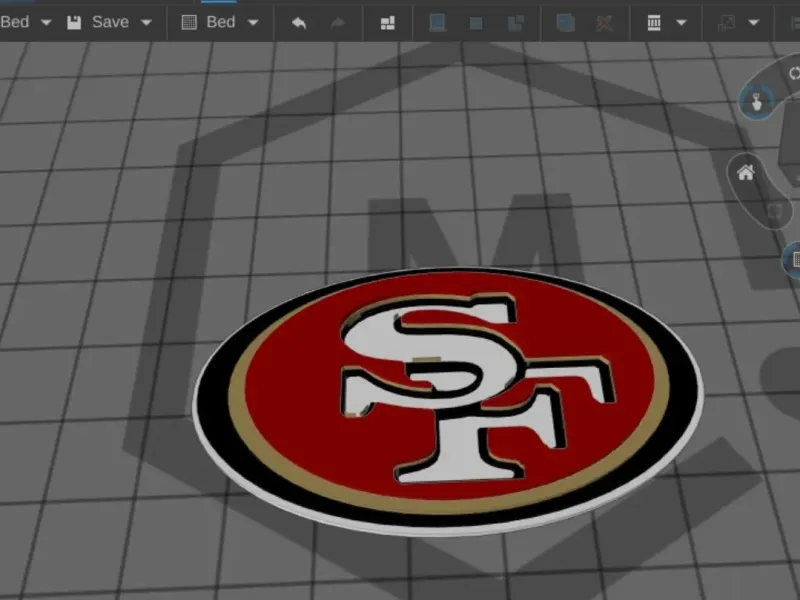Open the dropdown arrow next to Save
This screenshot has height=600, width=800.
click(x=146, y=22)
